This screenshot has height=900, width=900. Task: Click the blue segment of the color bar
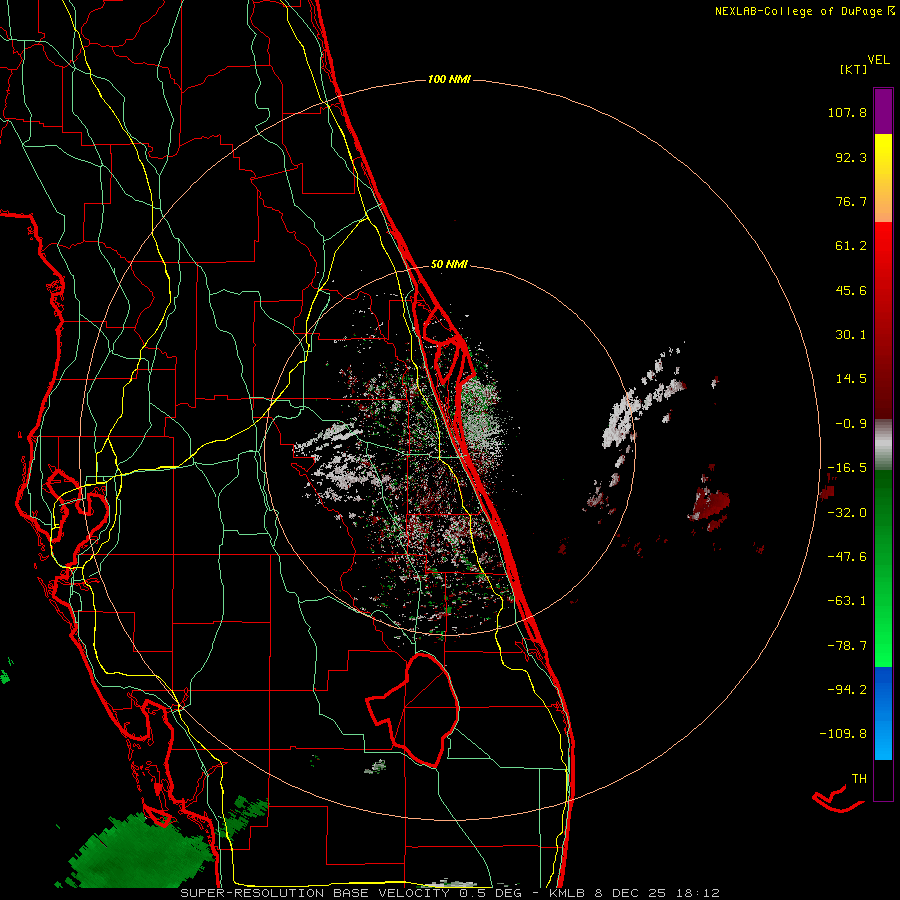pyautogui.click(x=883, y=713)
